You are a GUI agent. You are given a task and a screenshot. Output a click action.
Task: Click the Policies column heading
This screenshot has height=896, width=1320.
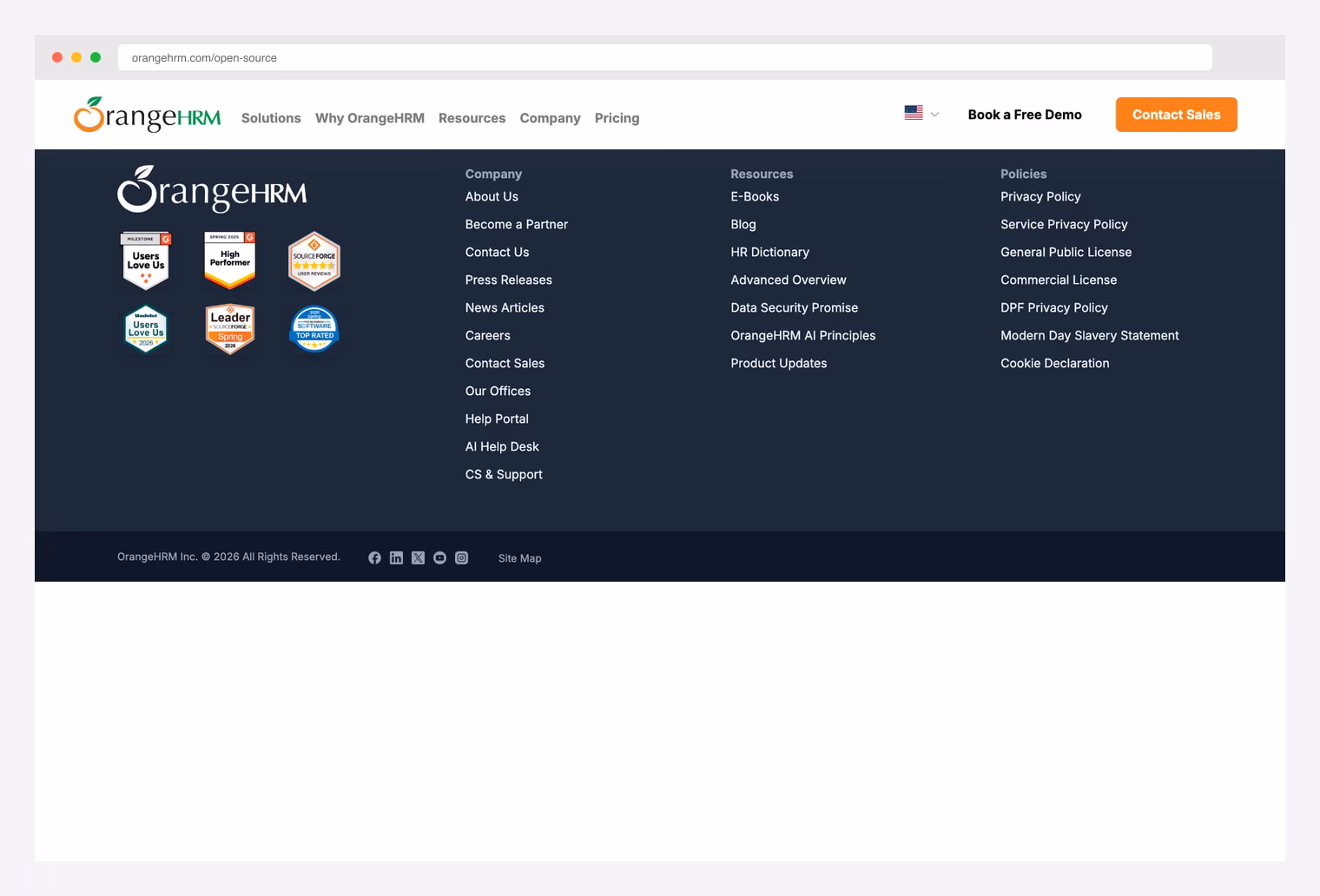[1024, 174]
